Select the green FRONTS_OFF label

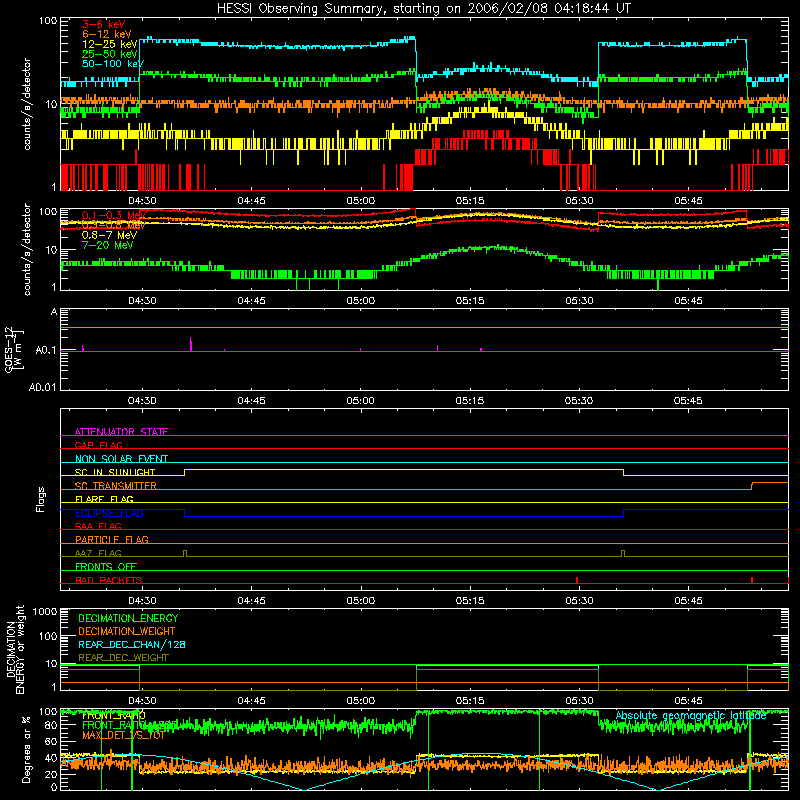click(x=106, y=566)
